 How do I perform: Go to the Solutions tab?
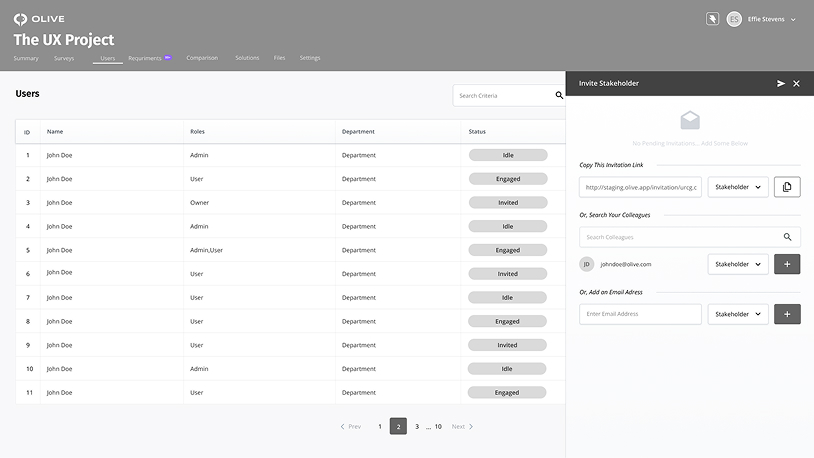click(247, 58)
